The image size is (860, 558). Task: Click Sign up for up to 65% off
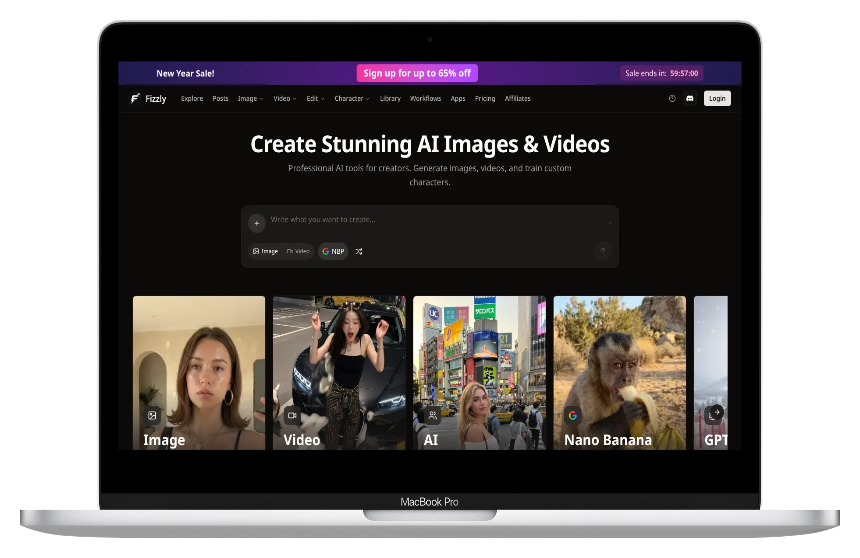pyautogui.click(x=417, y=73)
